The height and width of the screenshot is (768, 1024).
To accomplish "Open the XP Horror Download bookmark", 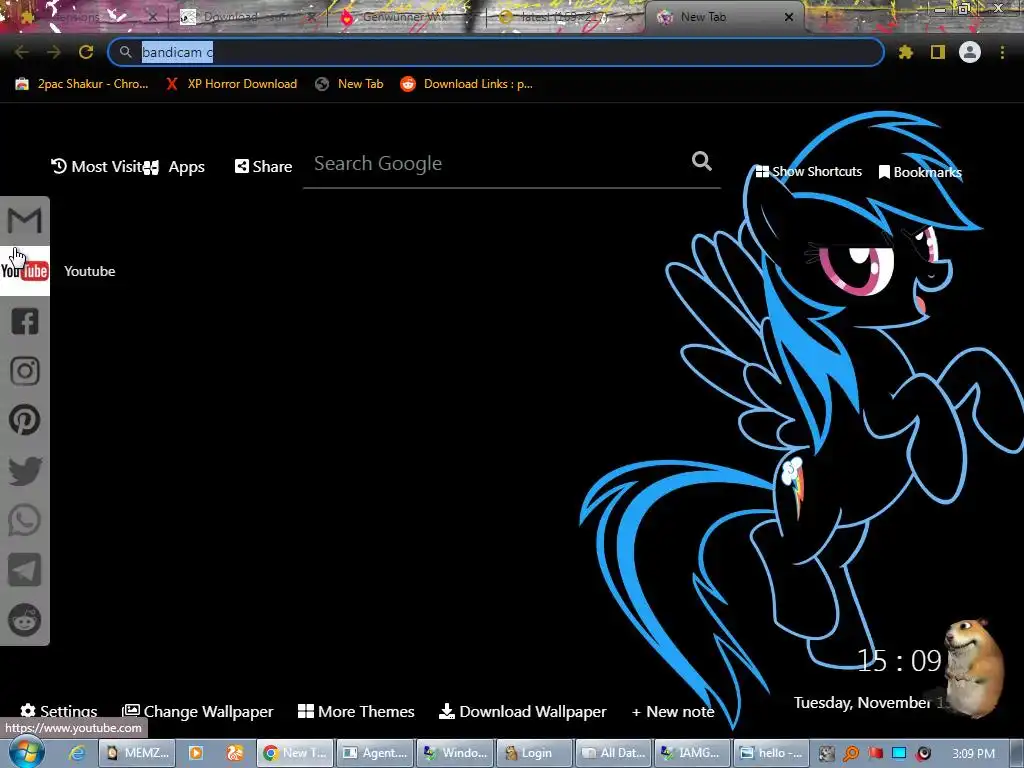I will pyautogui.click(x=231, y=84).
